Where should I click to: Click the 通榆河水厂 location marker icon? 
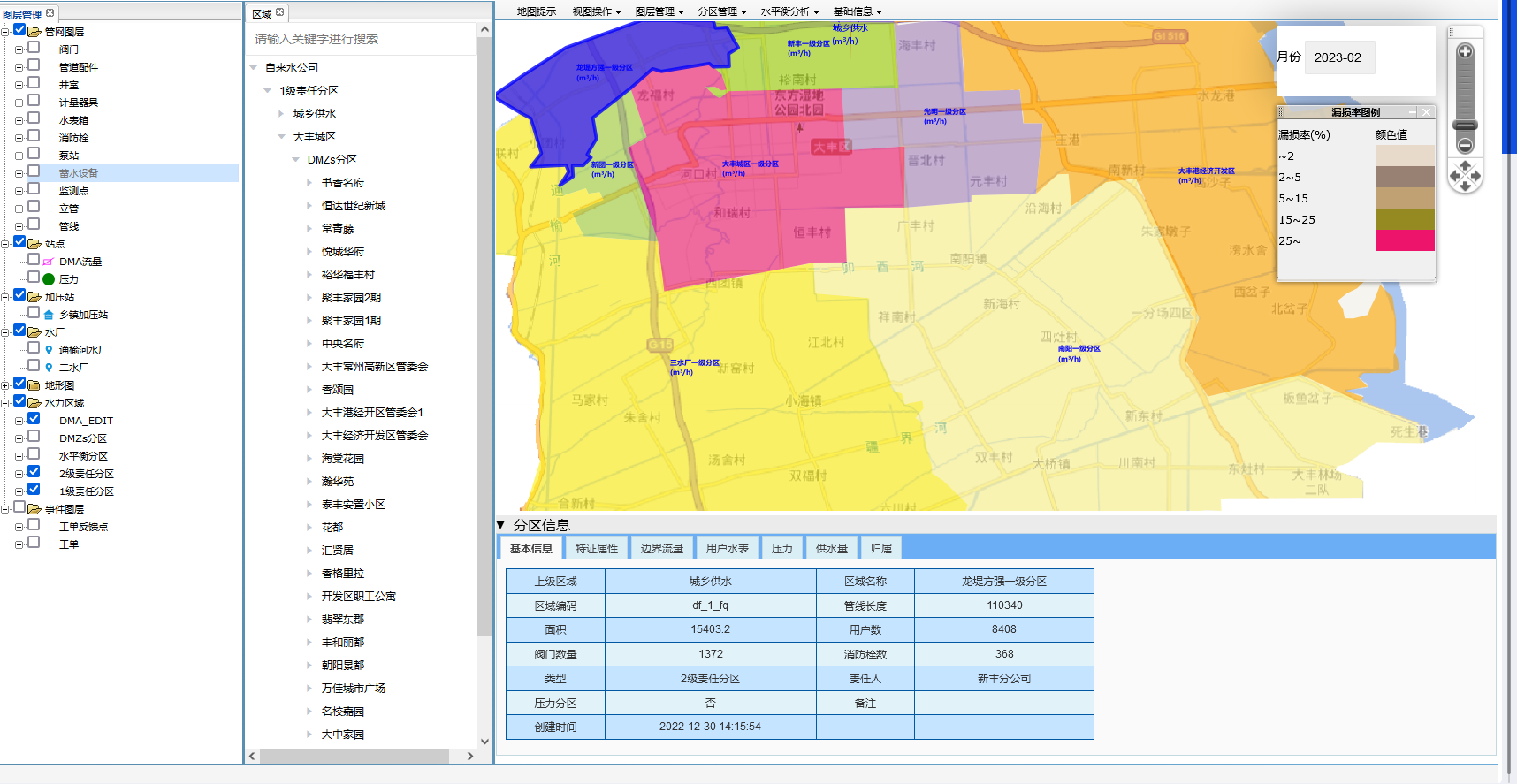49,350
